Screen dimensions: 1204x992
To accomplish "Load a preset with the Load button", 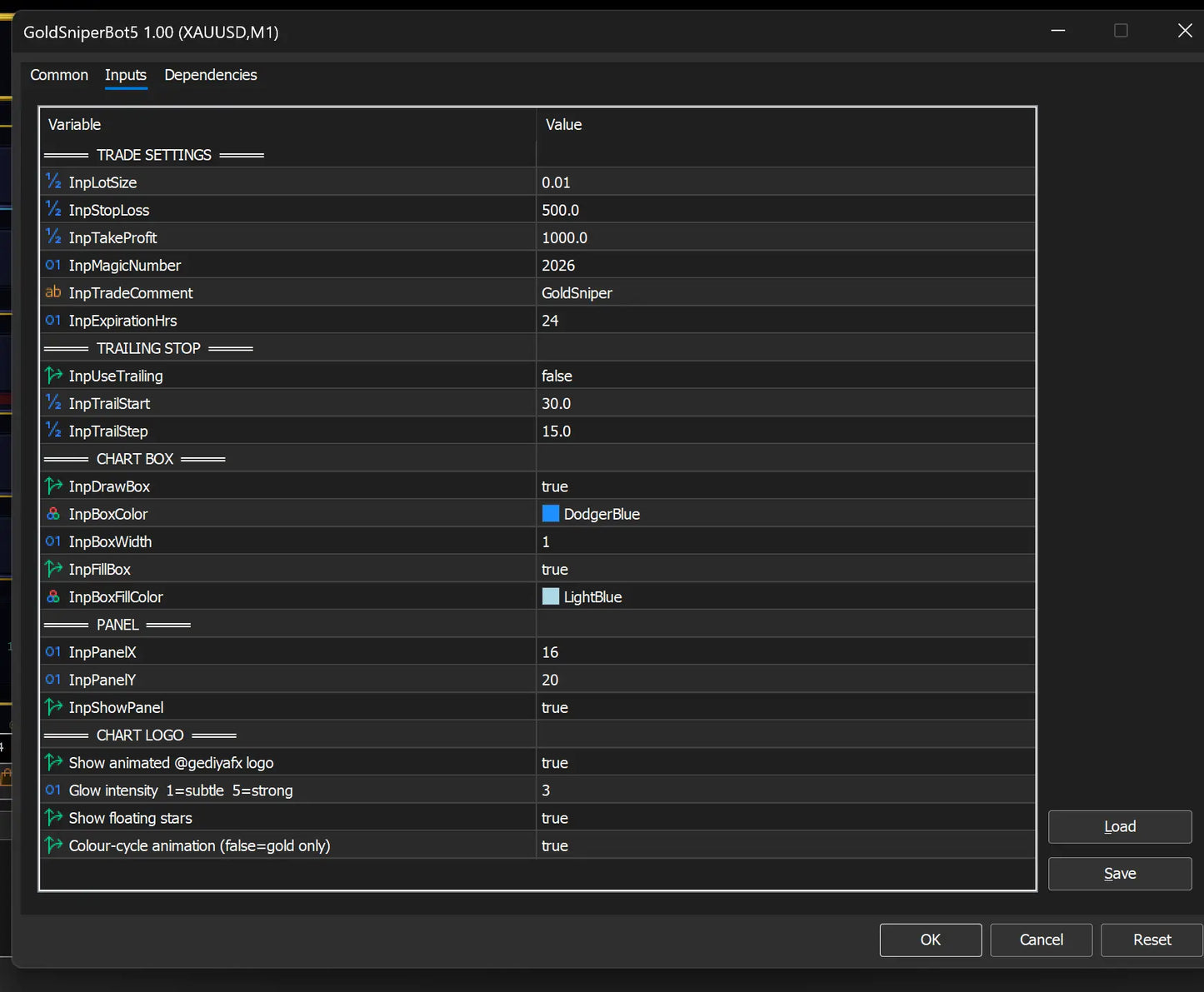I will [1120, 826].
